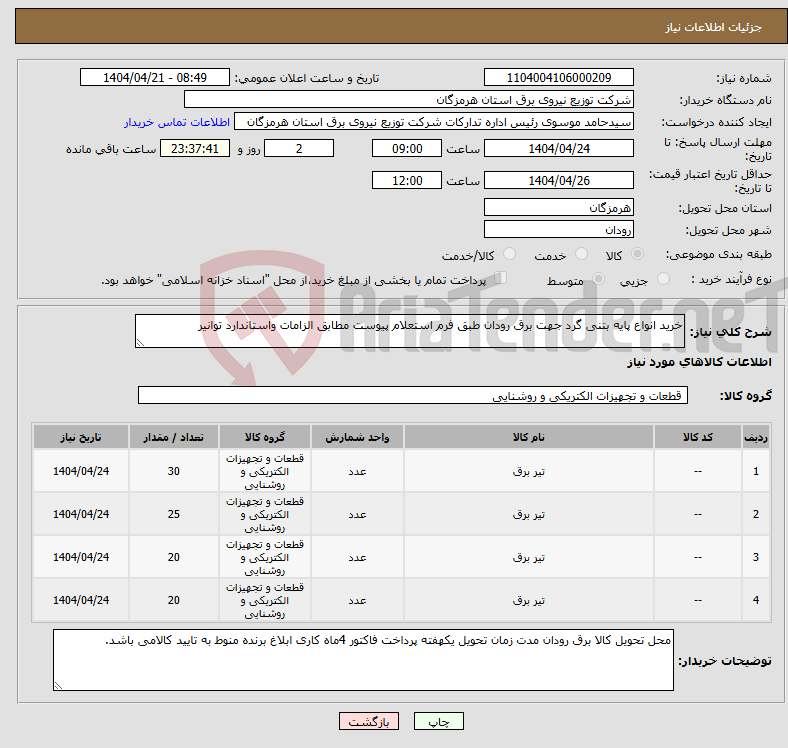788x748 pixels.
Task: Select the کالا radio button
Action: tap(637, 254)
